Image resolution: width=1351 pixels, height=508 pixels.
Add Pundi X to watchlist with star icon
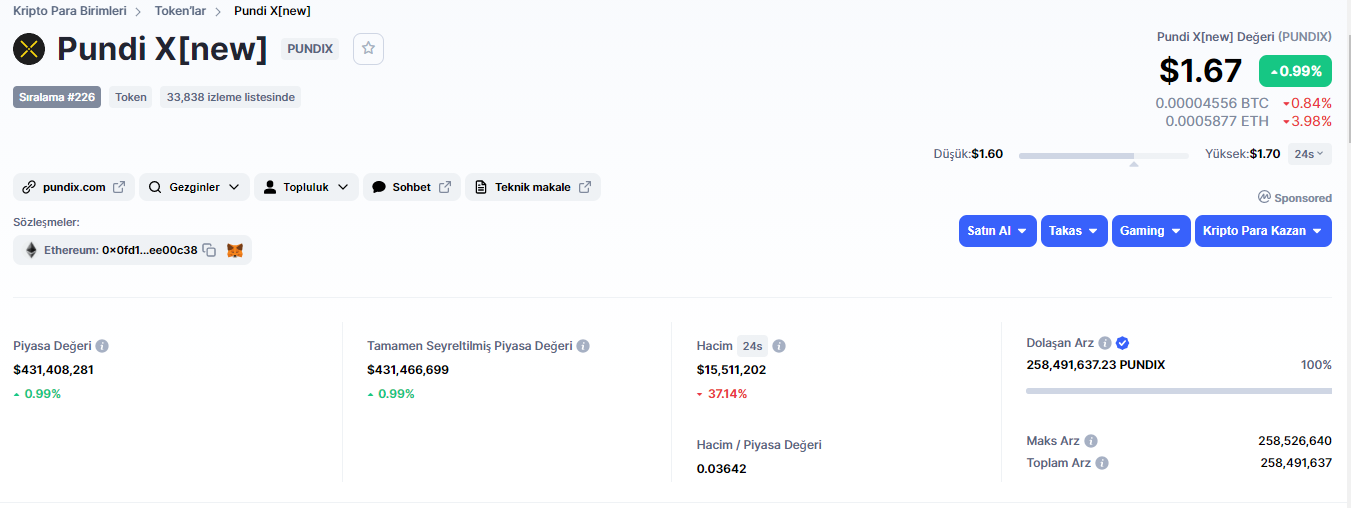368,48
